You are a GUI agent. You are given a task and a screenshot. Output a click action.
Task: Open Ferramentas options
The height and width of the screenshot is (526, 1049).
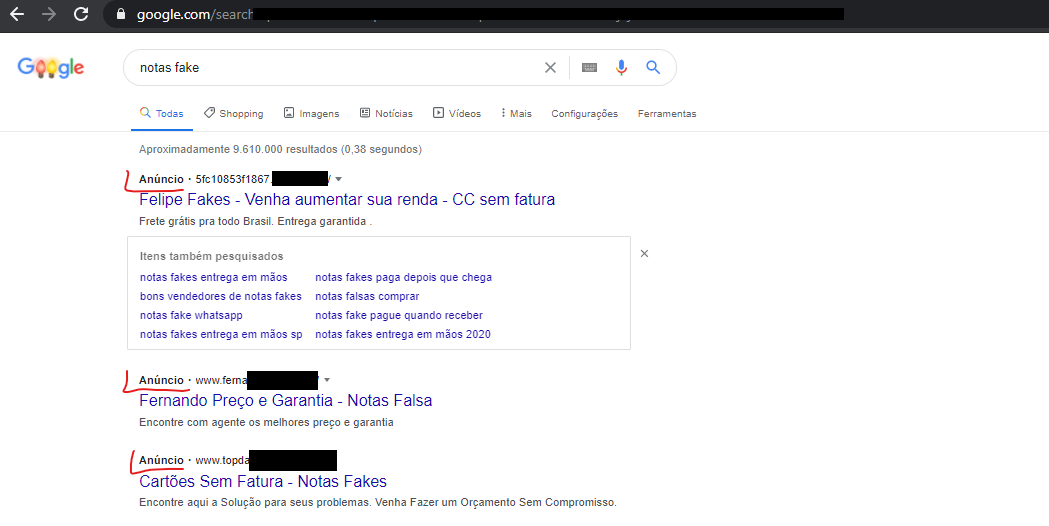667,114
